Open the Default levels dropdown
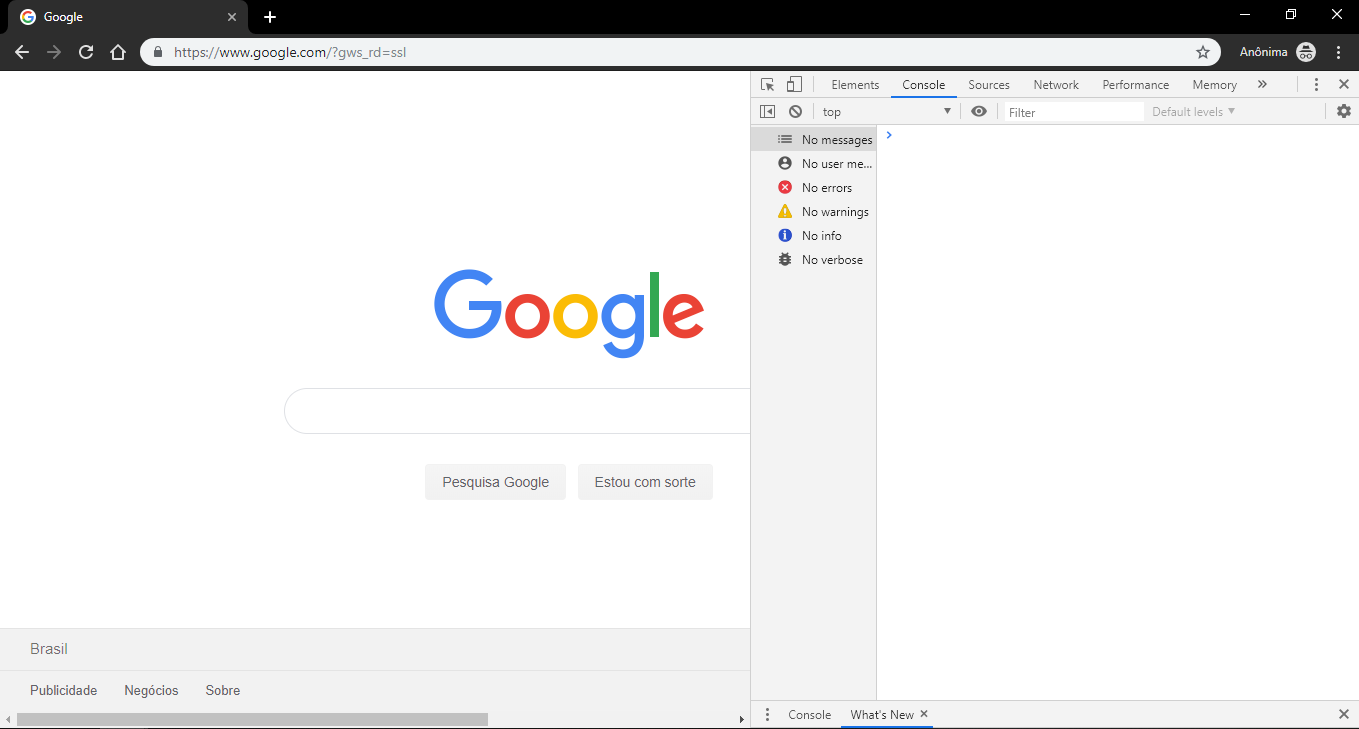Image resolution: width=1359 pixels, height=729 pixels. [1194, 112]
